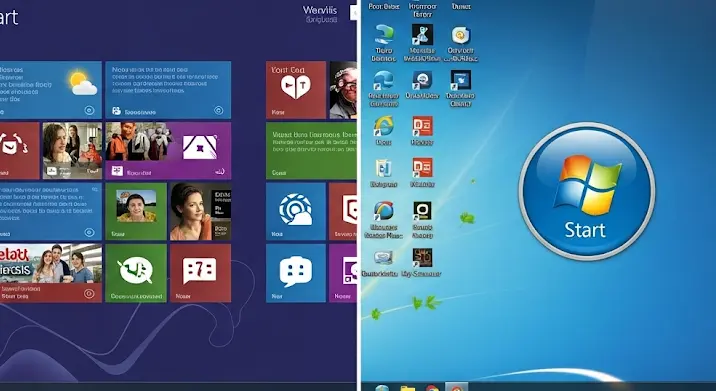Click the large round Start button
716x391 pixels.
pyautogui.click(x=587, y=191)
